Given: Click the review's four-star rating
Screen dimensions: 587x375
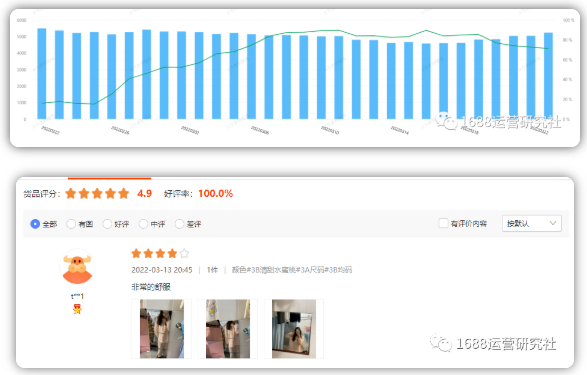Looking at the screenshot, I should tap(160, 253).
